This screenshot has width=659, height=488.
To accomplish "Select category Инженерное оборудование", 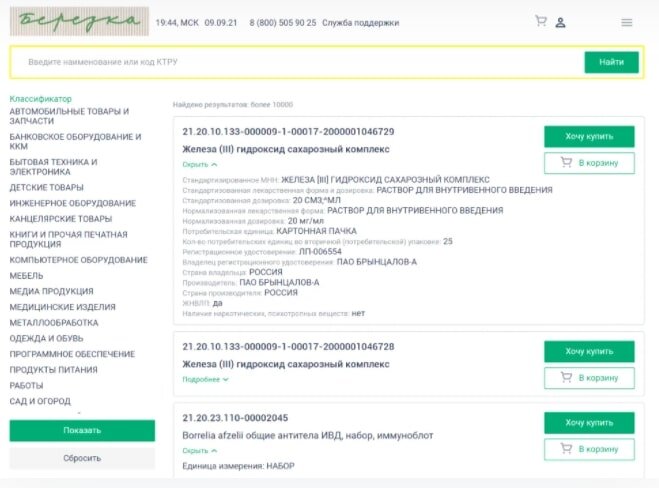I will tap(73, 203).
